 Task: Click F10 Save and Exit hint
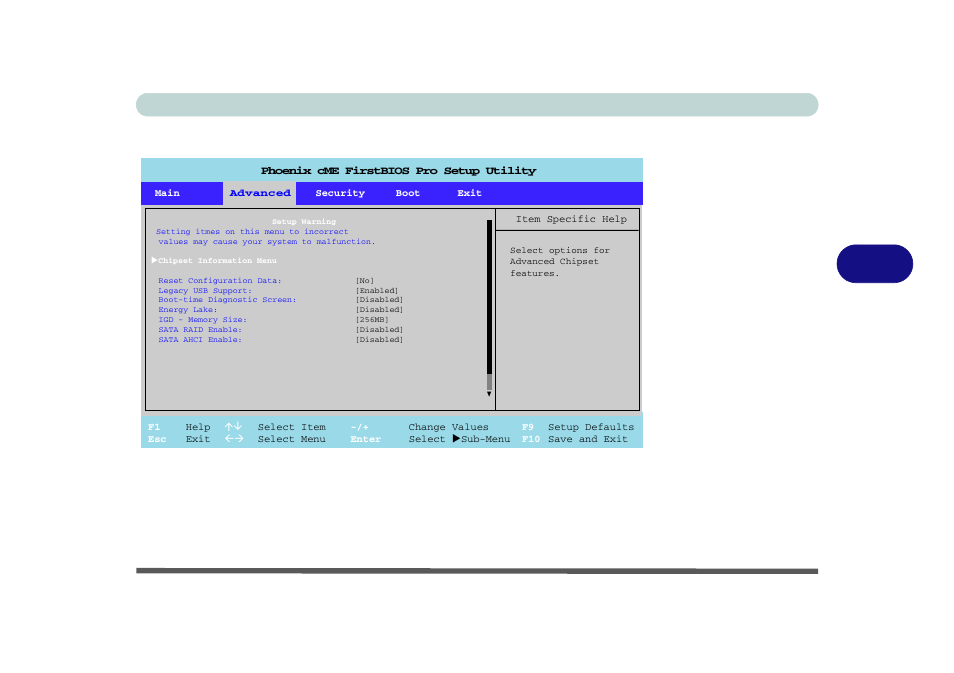point(574,439)
